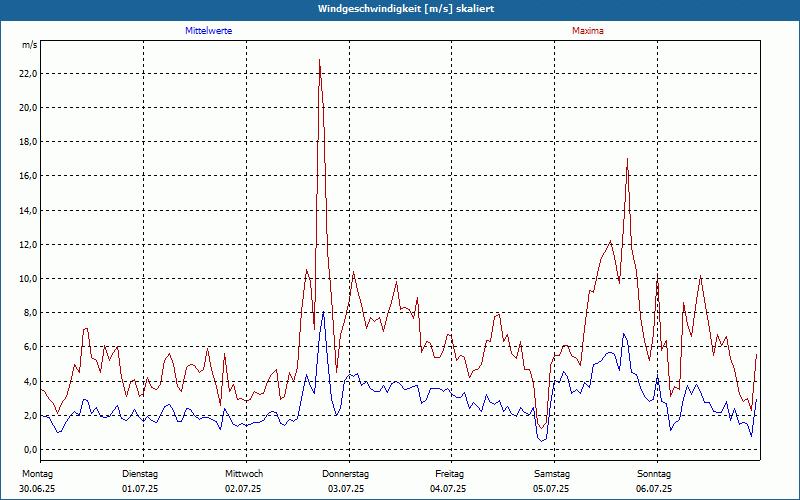Image resolution: width=800 pixels, height=500 pixels.
Task: Click the date '03.07.25'
Action: point(346,489)
